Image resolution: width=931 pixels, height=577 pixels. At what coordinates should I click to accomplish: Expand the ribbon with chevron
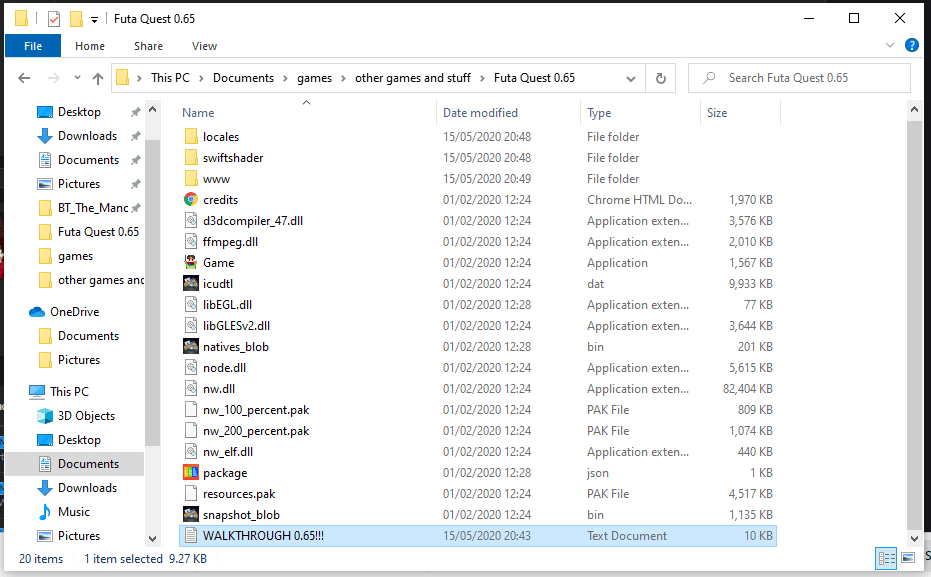click(x=889, y=45)
